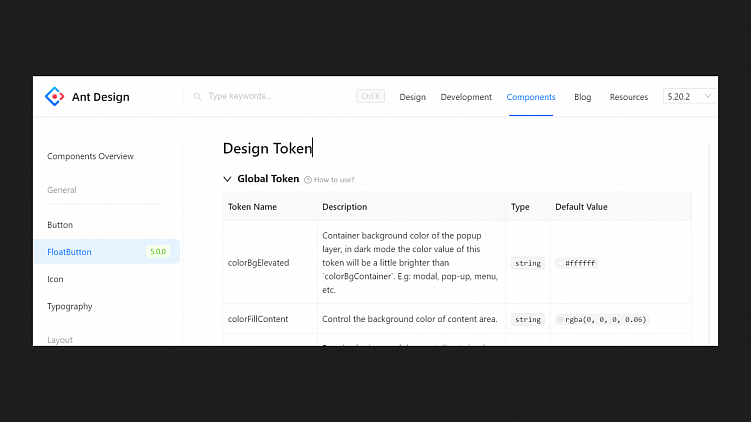Click the search magnifier icon
This screenshot has width=751, height=422.
[x=197, y=97]
